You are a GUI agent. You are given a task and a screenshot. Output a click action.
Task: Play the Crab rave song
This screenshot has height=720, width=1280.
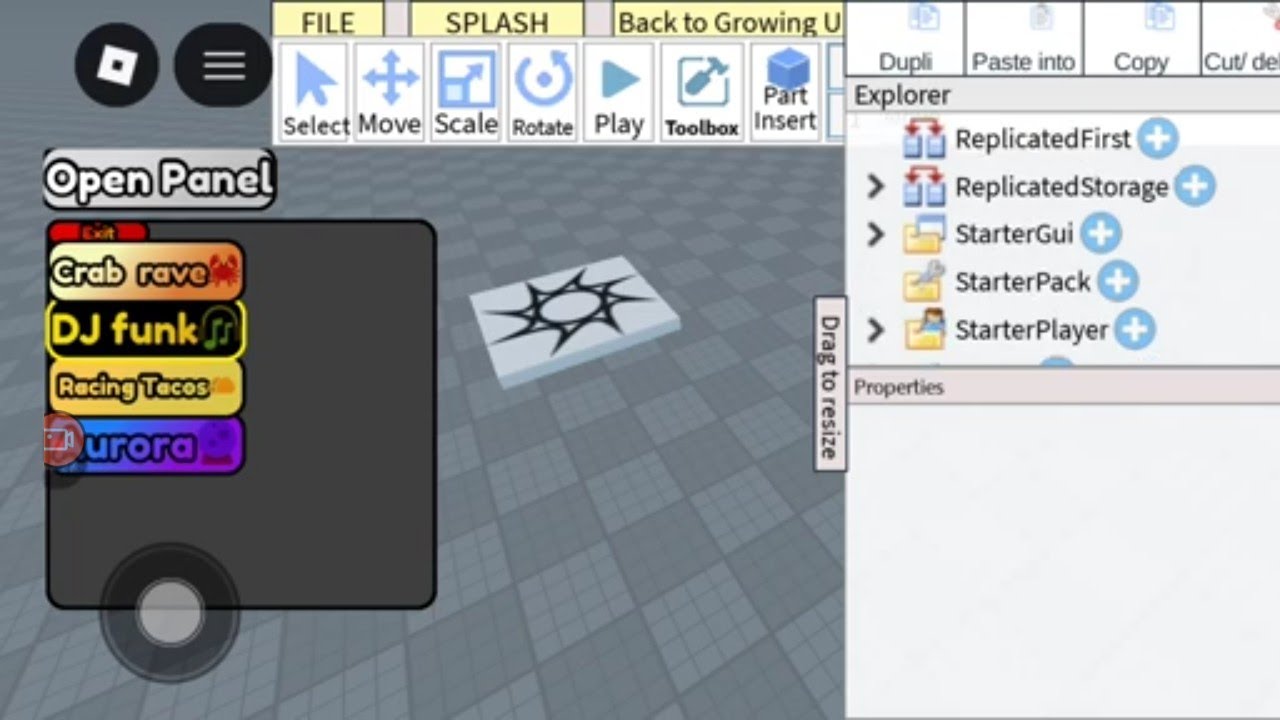(x=146, y=272)
